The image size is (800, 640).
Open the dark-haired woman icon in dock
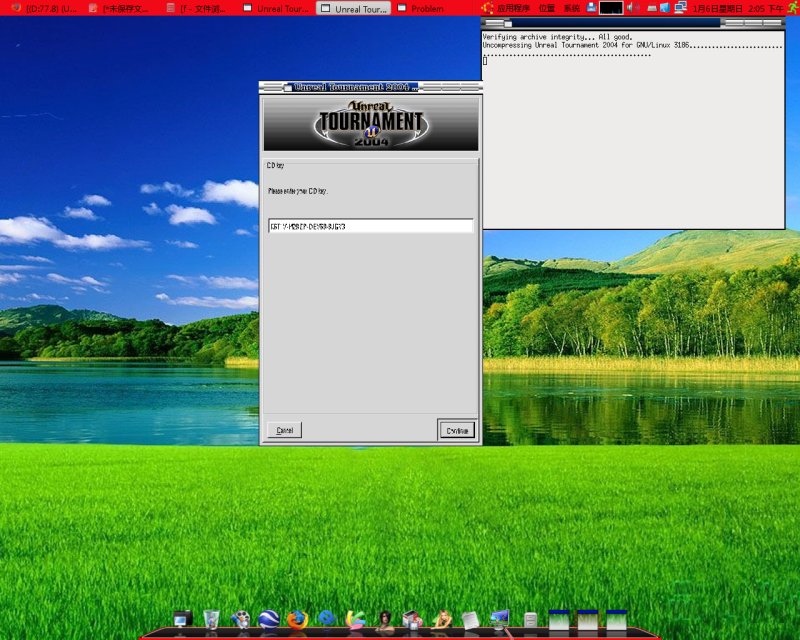pos(385,620)
